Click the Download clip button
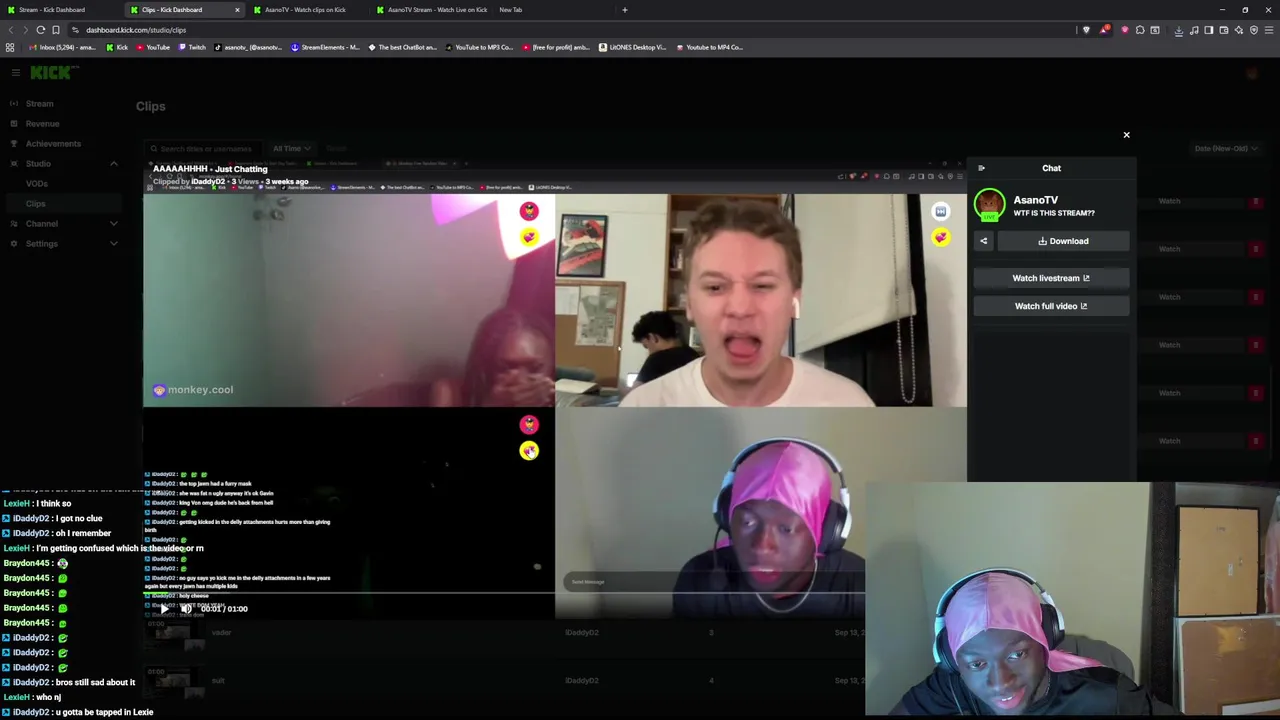 (x=1063, y=241)
